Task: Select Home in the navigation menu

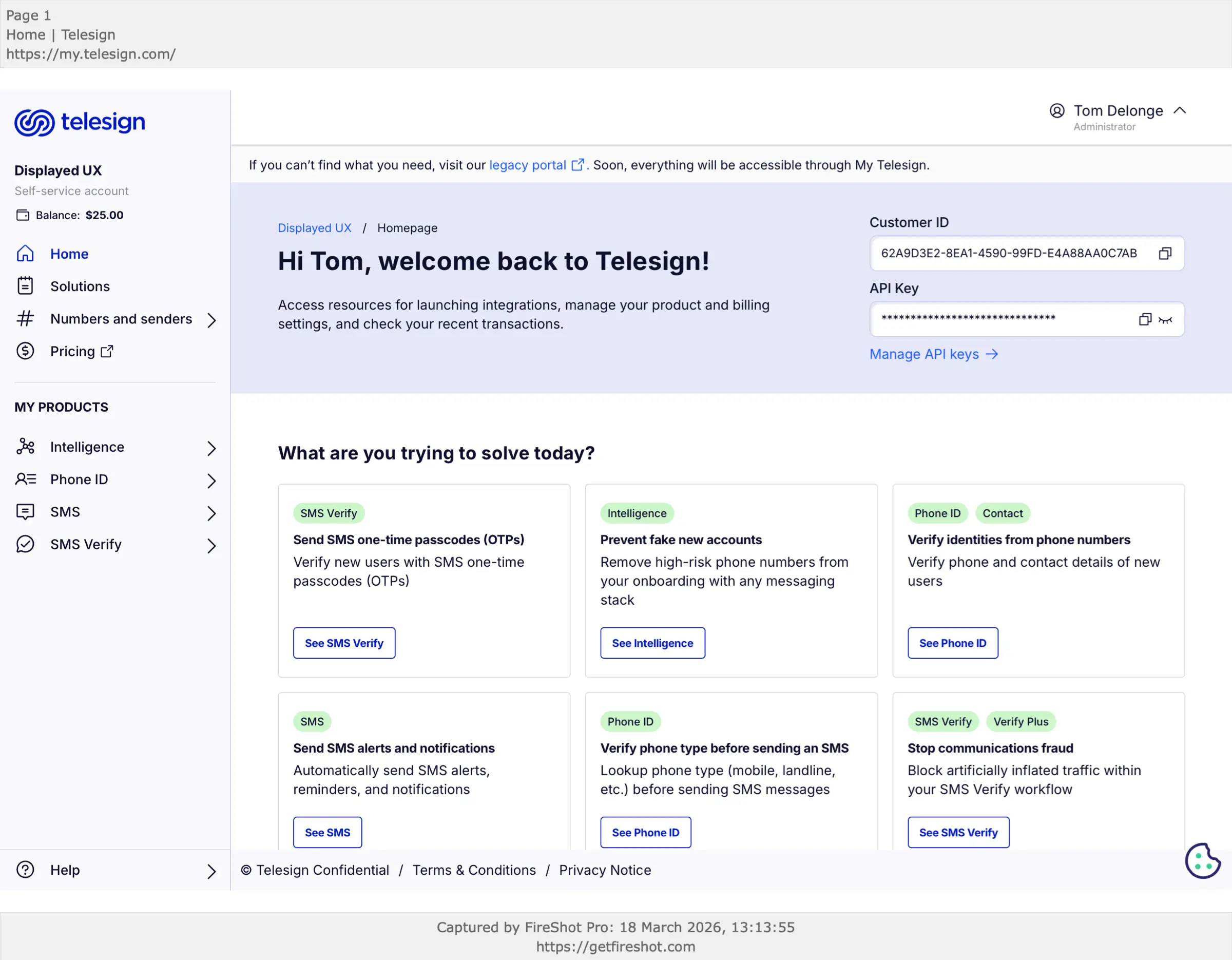Action: [69, 253]
